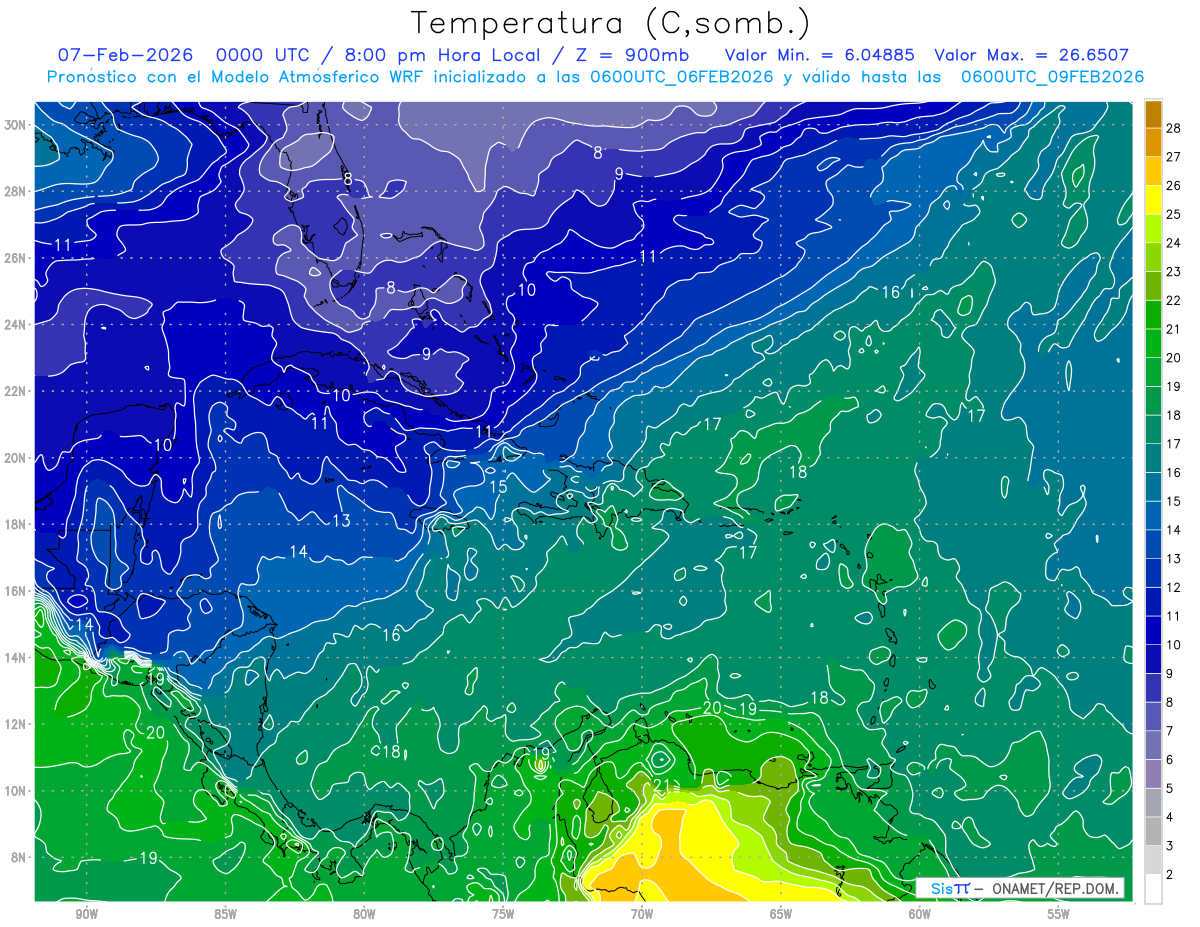Click the white bottom segment of the color bar
The image size is (1200, 927).
coord(1153,888)
